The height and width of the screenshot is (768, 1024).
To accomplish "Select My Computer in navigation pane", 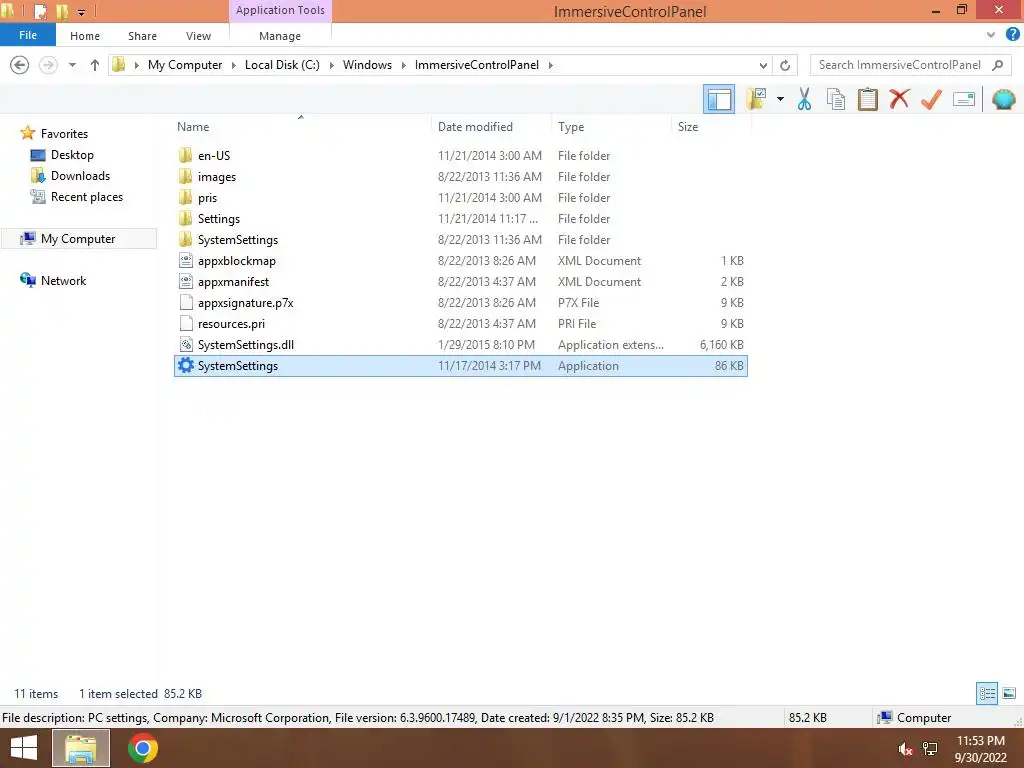I will [x=78, y=238].
